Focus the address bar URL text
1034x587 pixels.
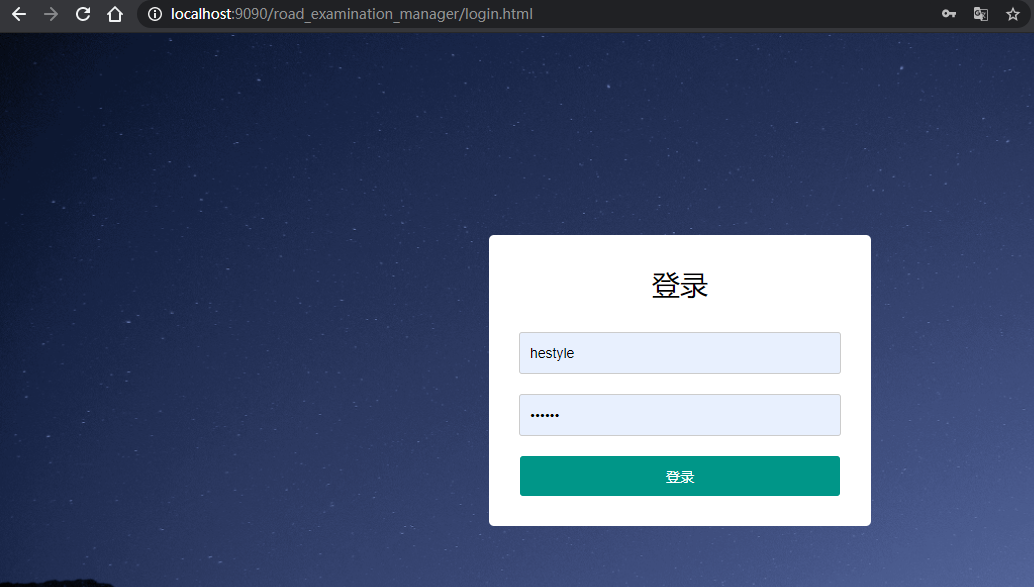(x=351, y=14)
